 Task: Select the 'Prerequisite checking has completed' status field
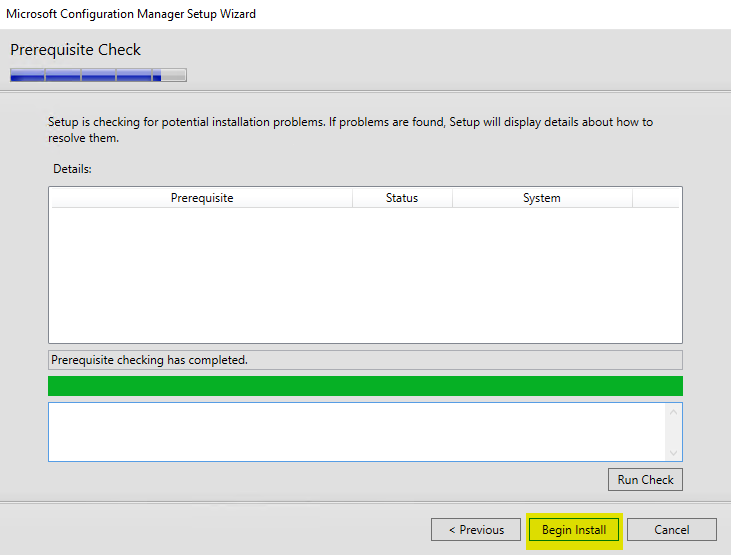coord(365,359)
